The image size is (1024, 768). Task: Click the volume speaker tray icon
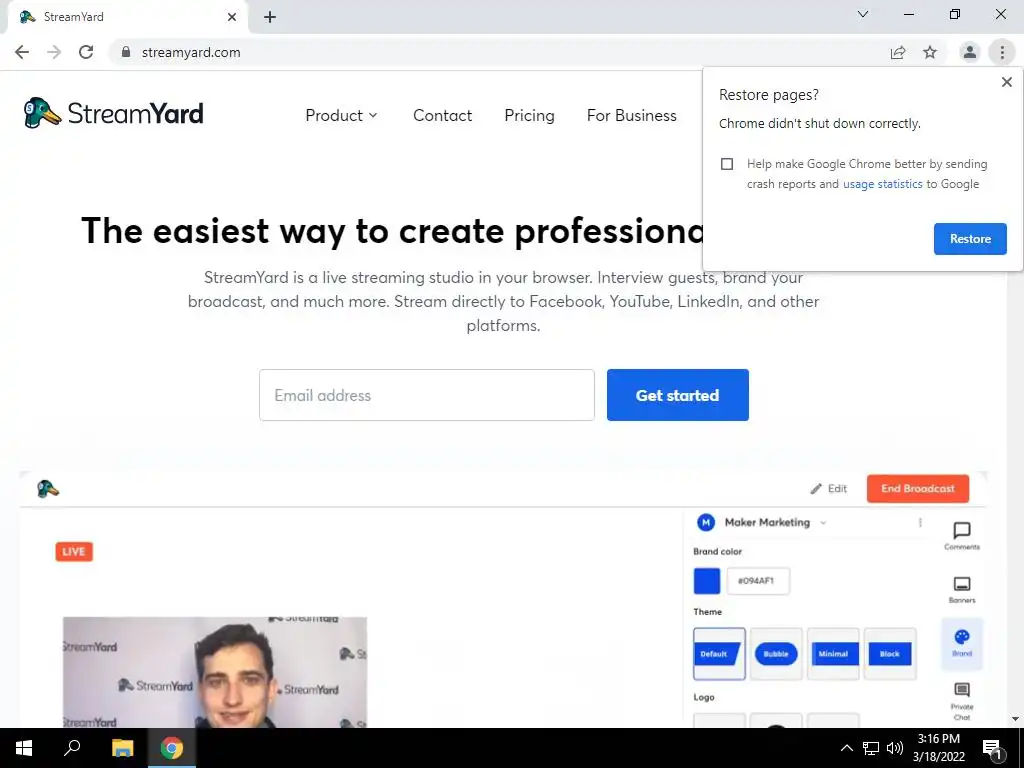(x=895, y=748)
